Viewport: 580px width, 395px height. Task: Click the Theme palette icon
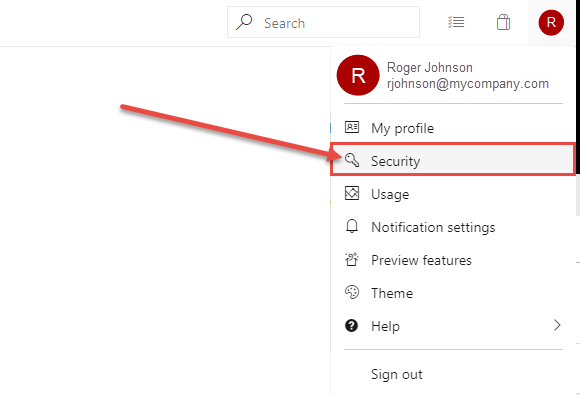352,292
